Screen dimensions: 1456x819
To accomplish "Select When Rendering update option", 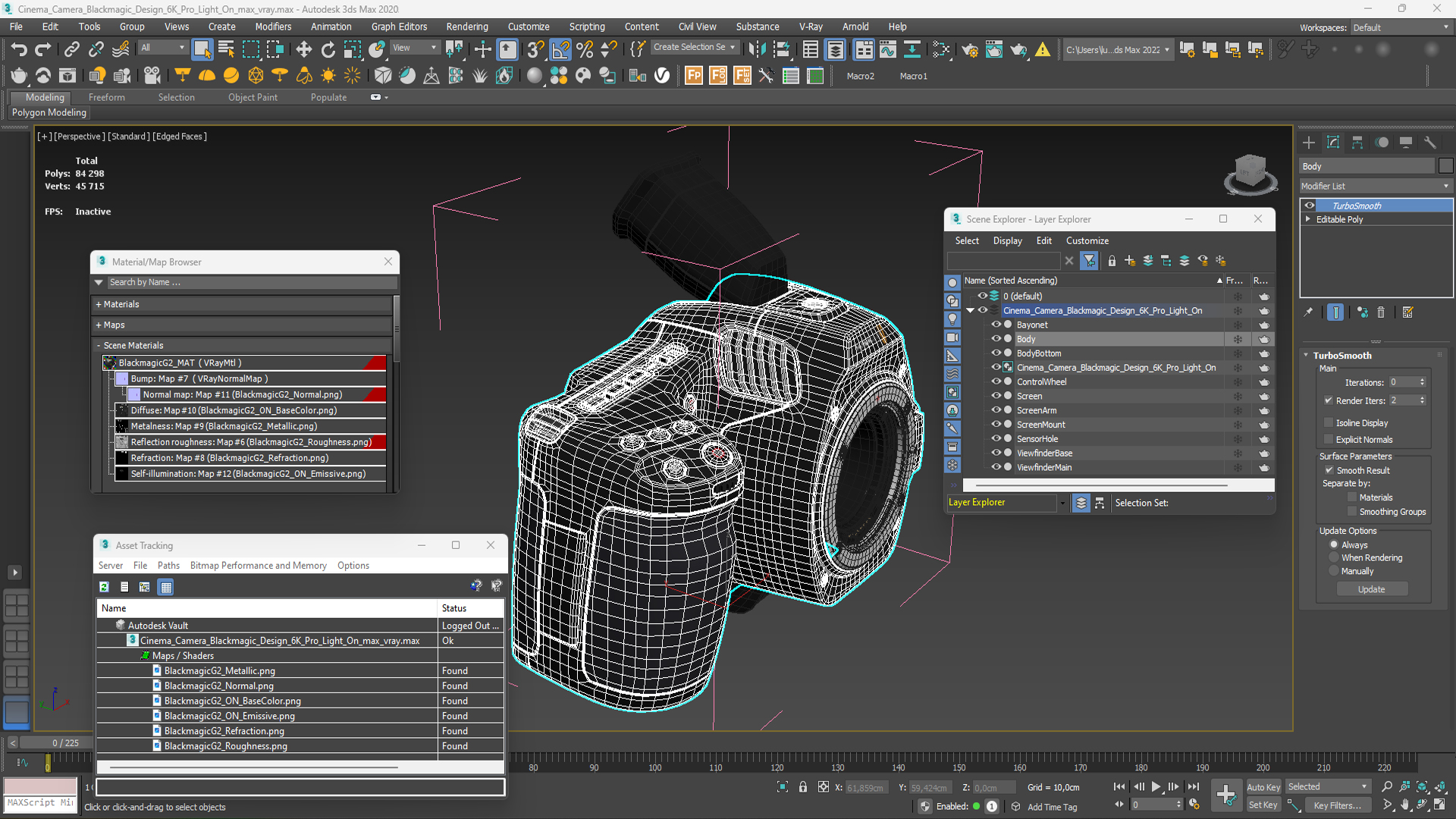I will click(1334, 557).
